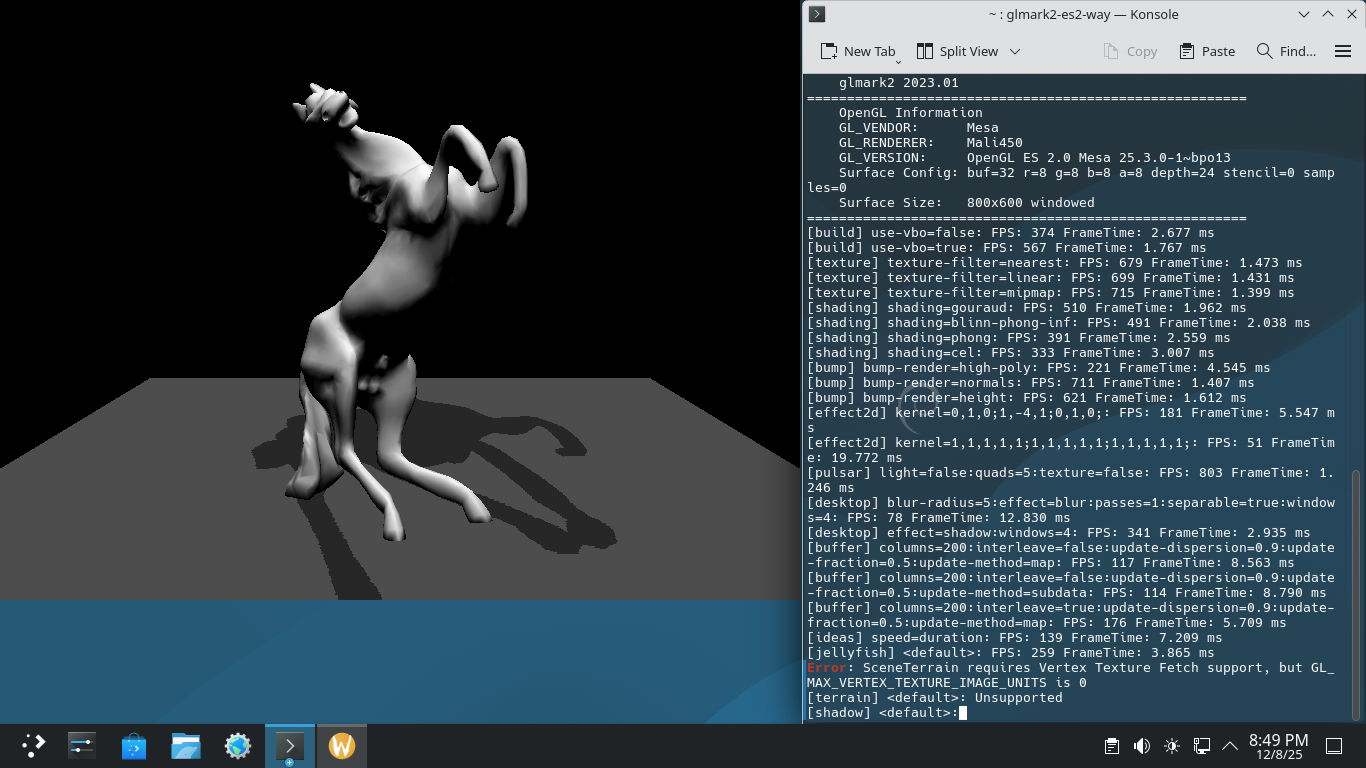Open the KDE application launcher
Screen dimensions: 1366x768
(33, 746)
